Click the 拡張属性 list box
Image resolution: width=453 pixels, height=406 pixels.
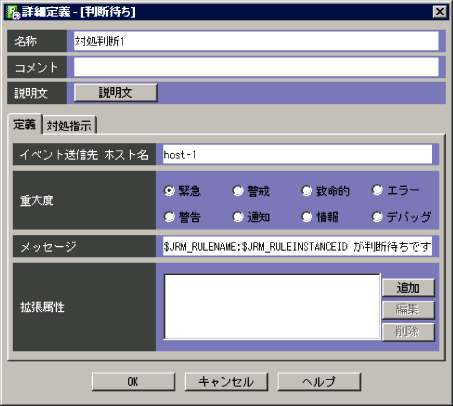(x=272, y=307)
